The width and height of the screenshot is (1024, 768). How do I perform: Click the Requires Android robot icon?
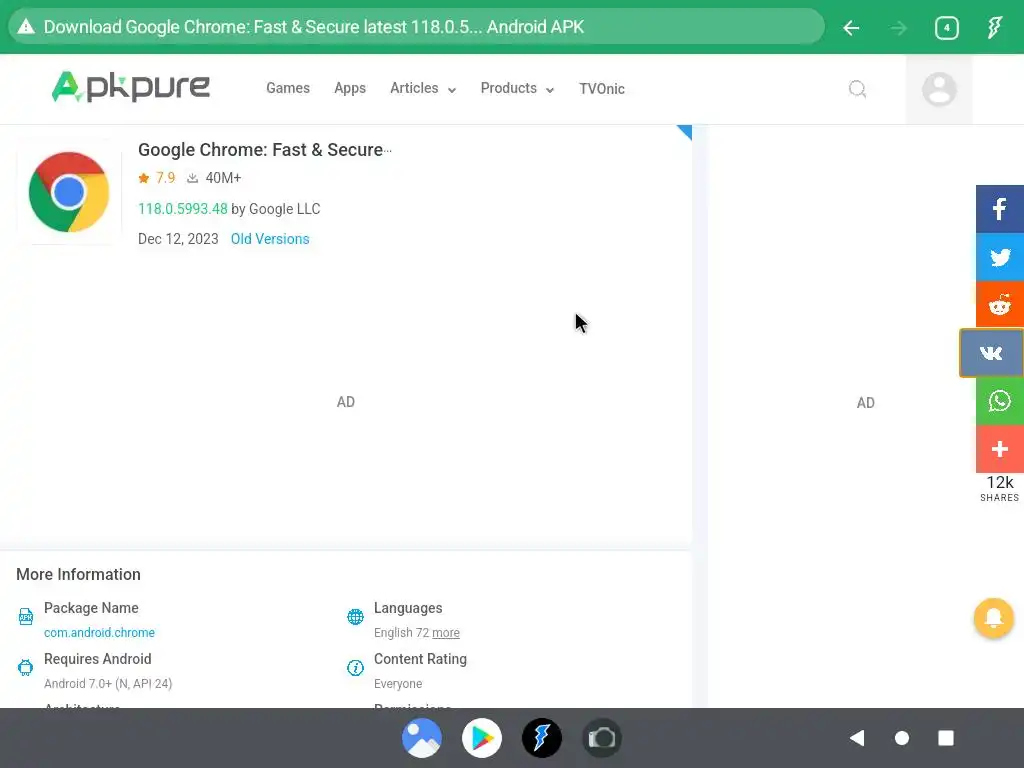pyautogui.click(x=25, y=667)
